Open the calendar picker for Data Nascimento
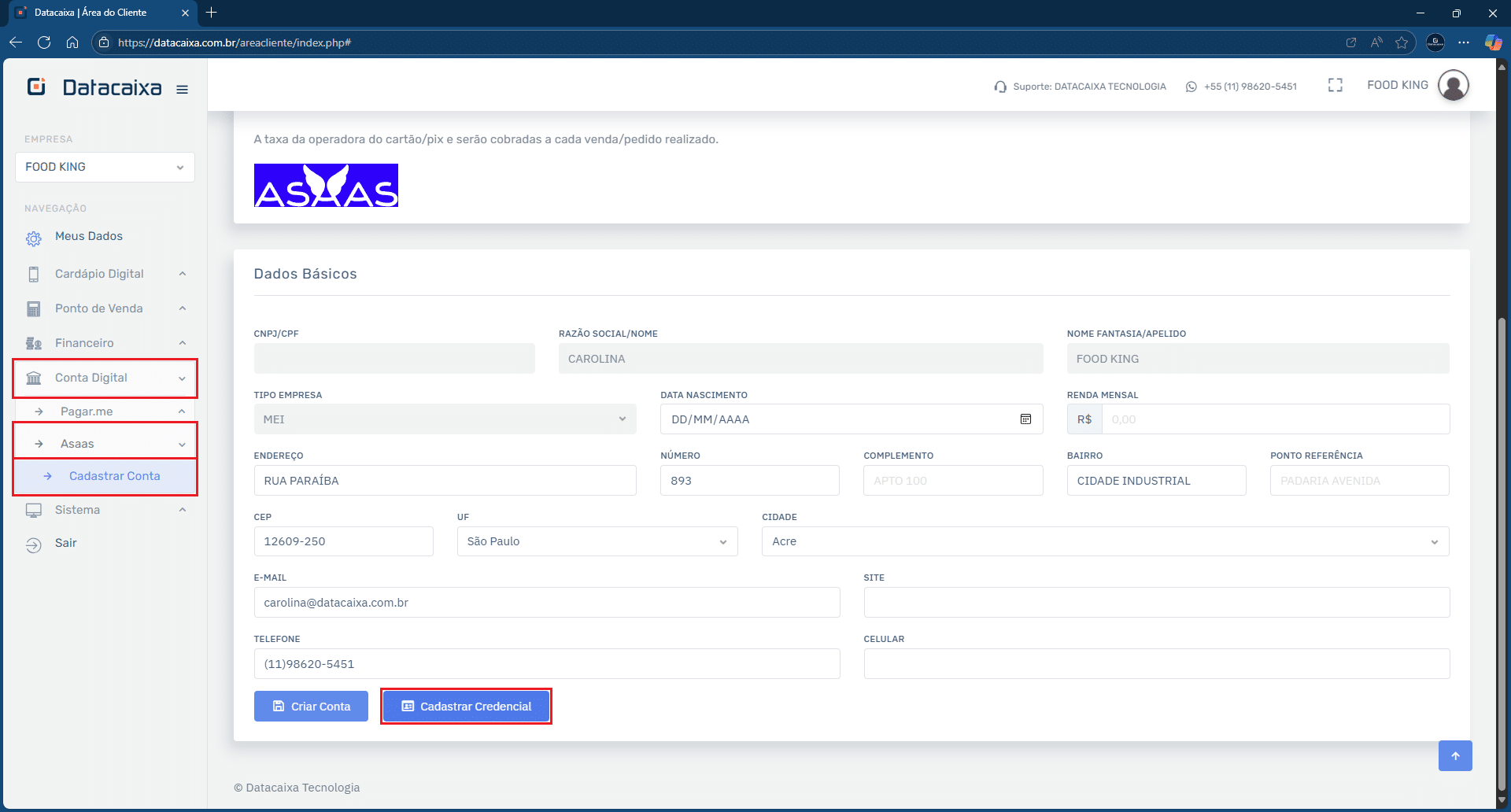Screen dimensions: 1511x812 tap(1025, 419)
